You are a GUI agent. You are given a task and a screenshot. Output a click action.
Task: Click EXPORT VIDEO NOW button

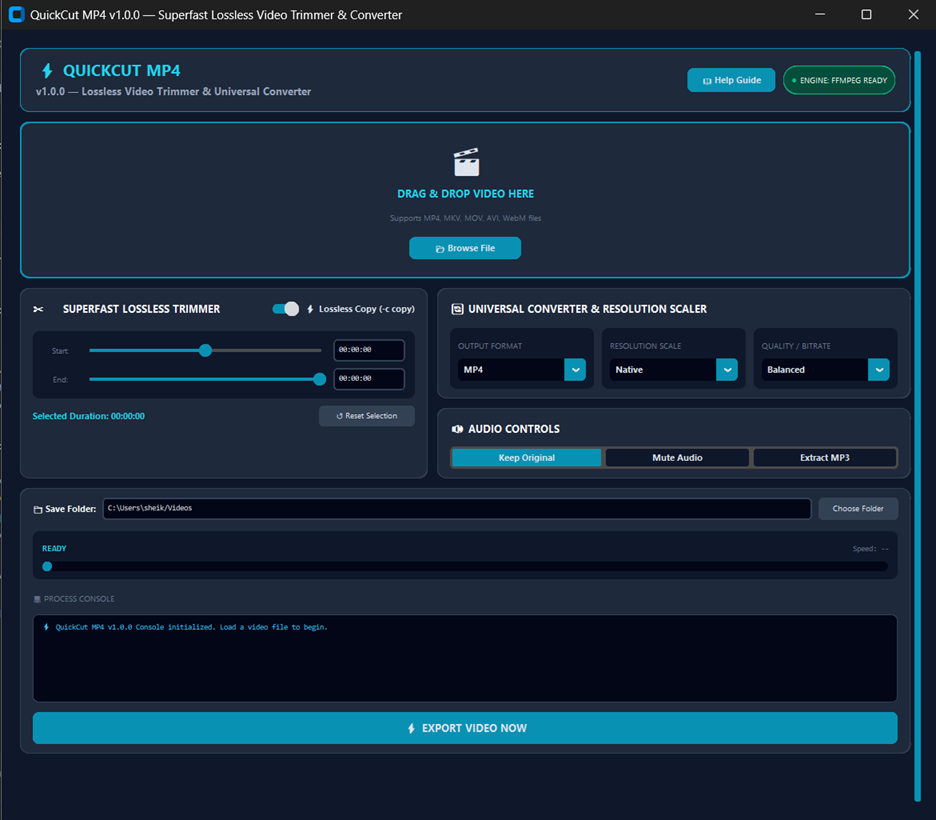(465, 728)
